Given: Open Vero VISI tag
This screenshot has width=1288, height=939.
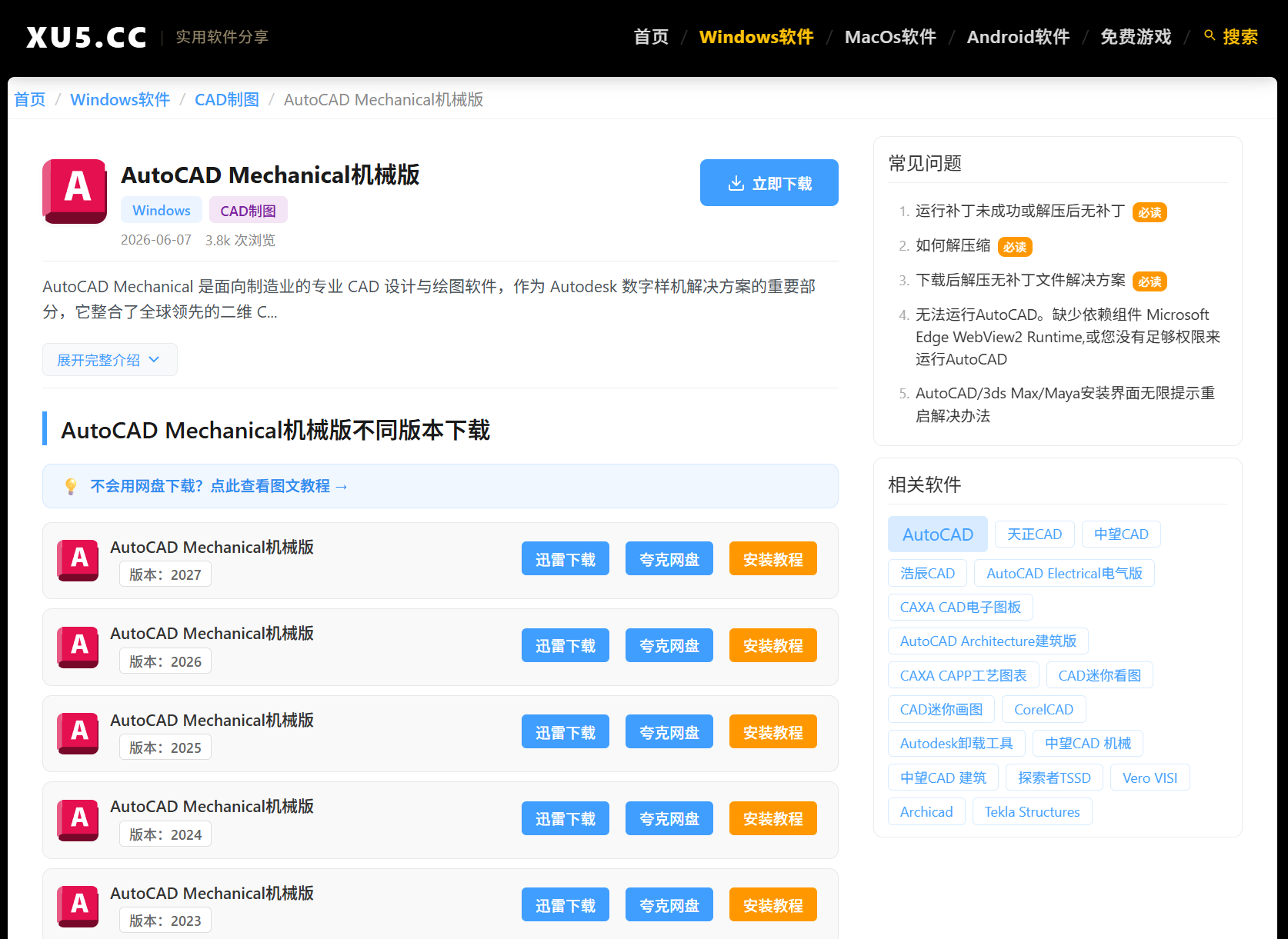Looking at the screenshot, I should tap(1150, 778).
